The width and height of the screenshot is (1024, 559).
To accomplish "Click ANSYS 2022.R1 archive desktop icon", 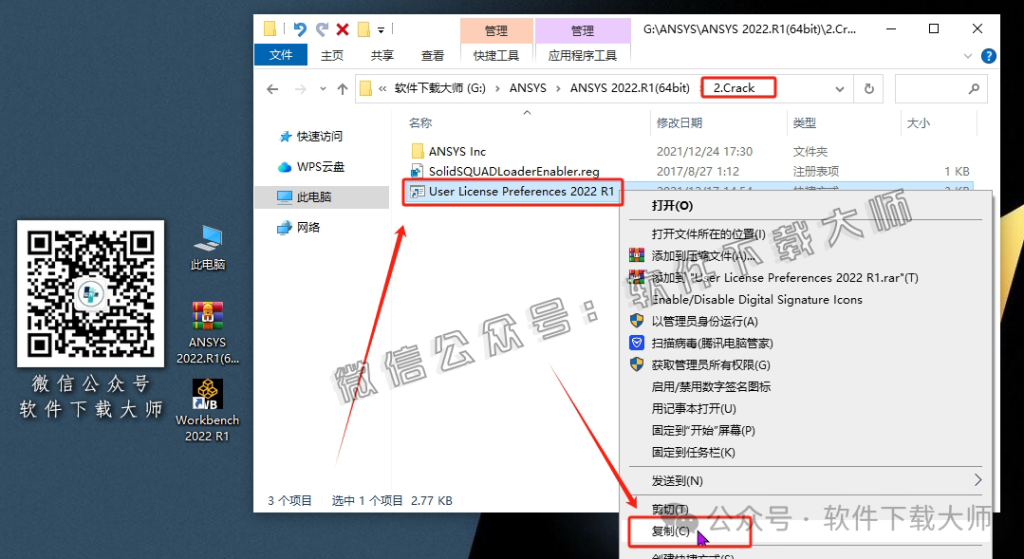I will [208, 332].
